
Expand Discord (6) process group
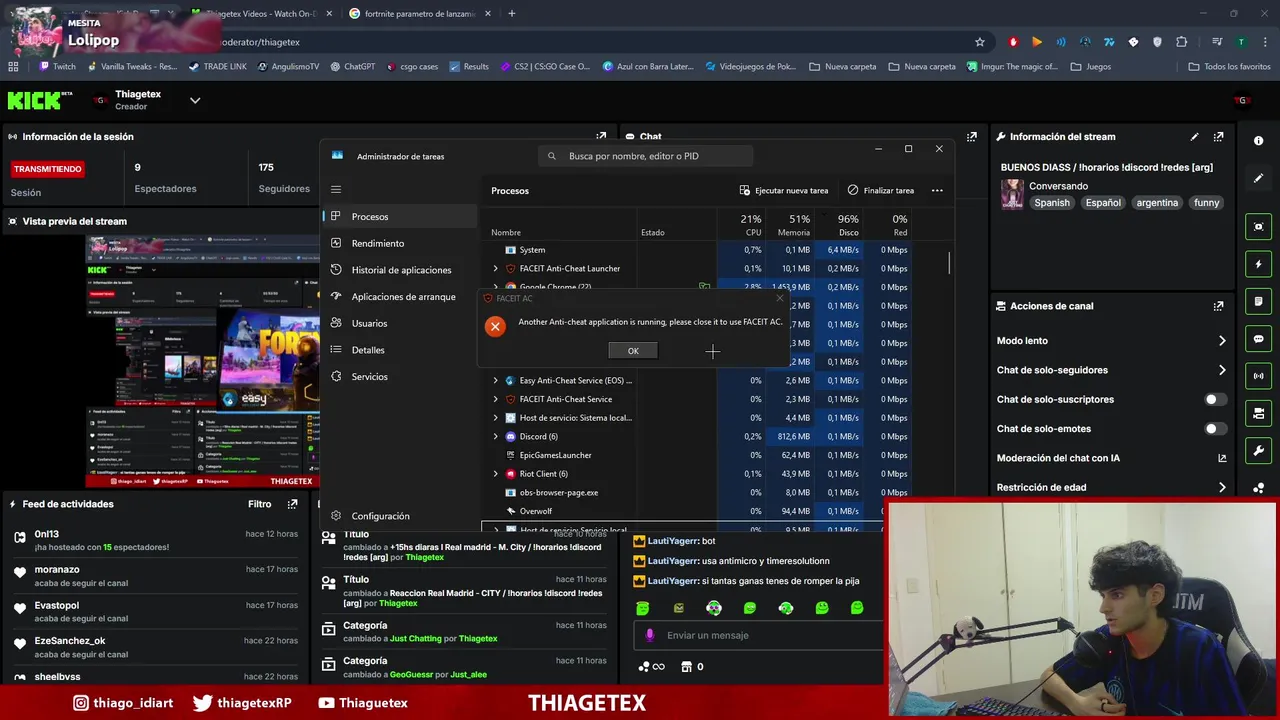coord(495,436)
